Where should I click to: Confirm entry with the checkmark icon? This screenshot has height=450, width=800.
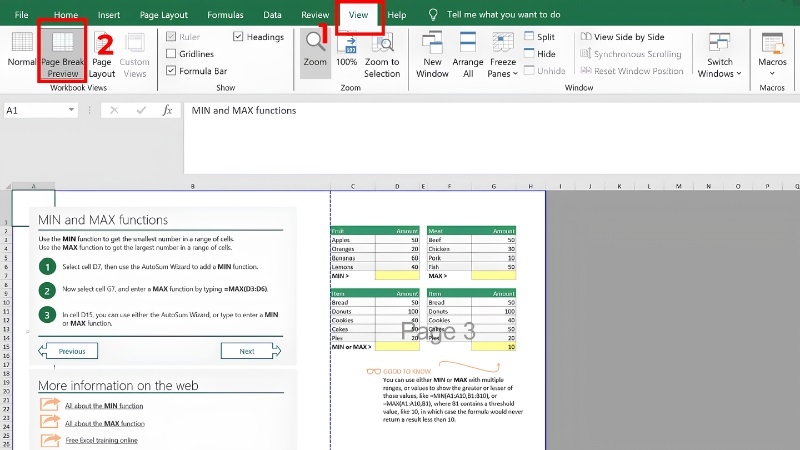[141, 110]
